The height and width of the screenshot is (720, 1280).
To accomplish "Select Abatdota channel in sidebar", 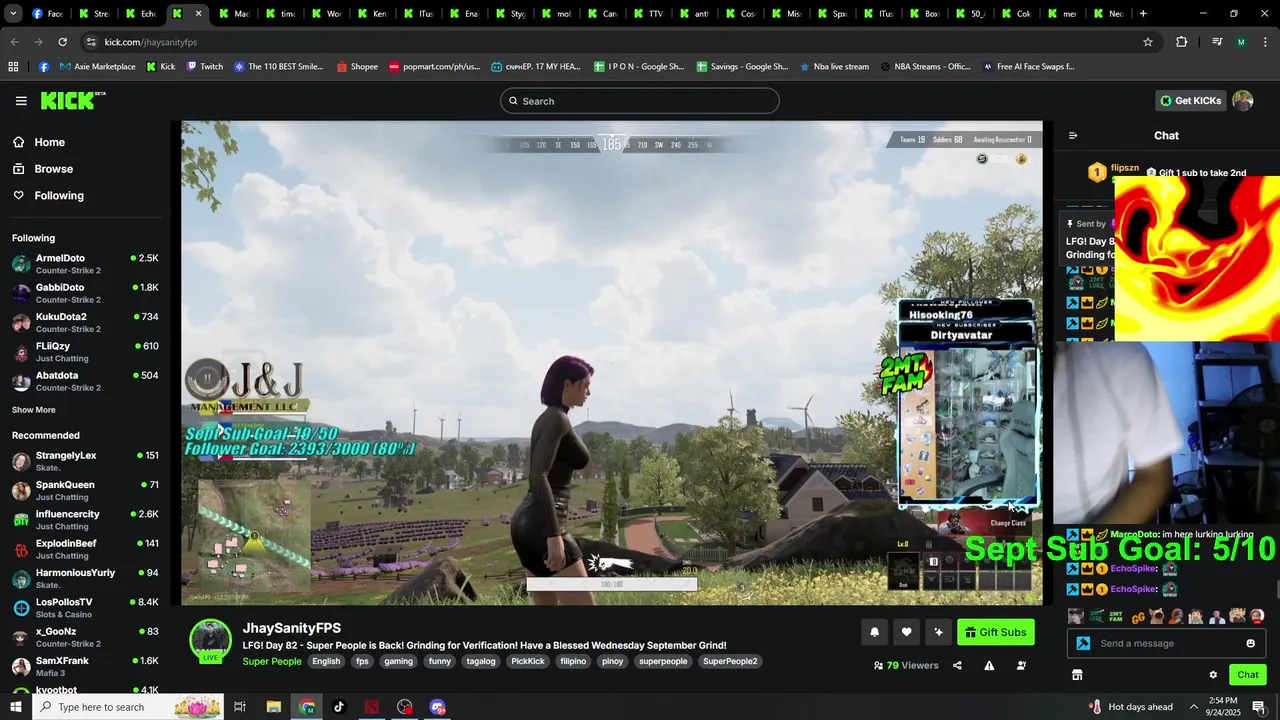I will [x=85, y=381].
